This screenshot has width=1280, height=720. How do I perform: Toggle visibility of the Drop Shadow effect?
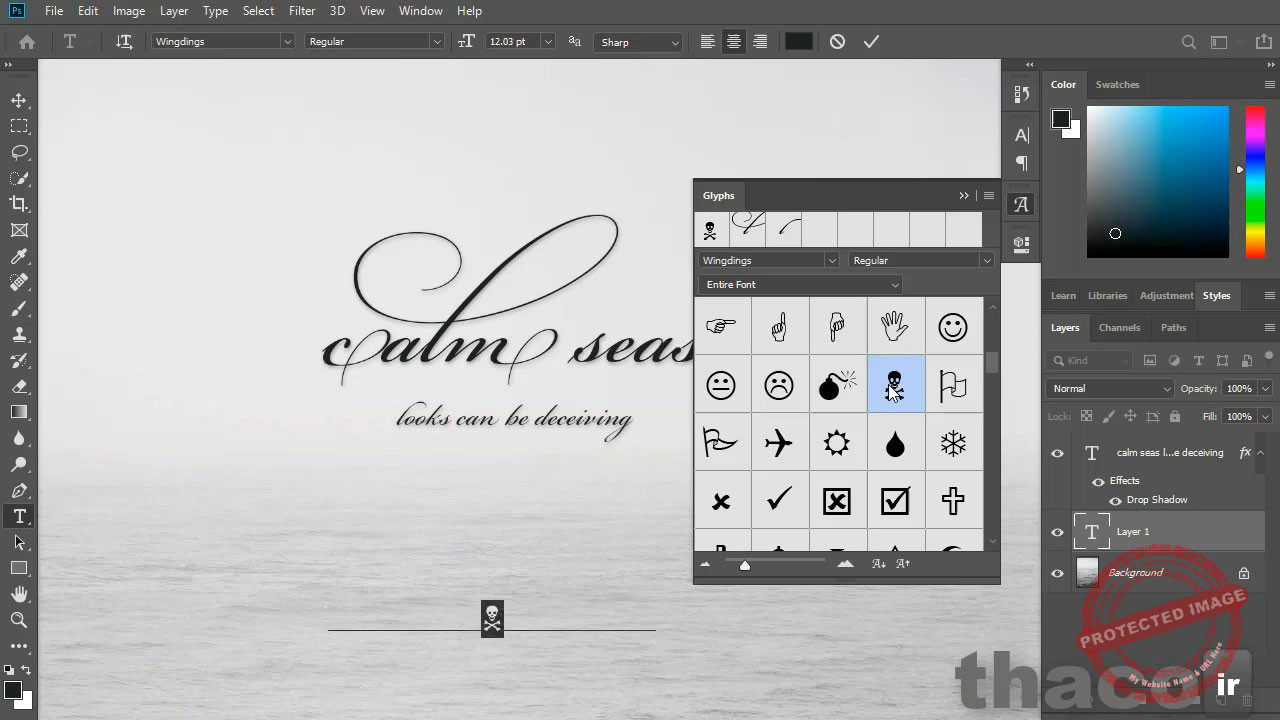pyautogui.click(x=1115, y=500)
